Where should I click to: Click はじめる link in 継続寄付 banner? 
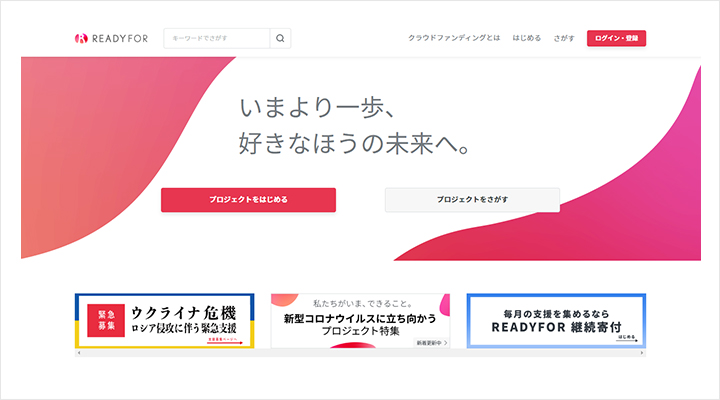point(627,340)
